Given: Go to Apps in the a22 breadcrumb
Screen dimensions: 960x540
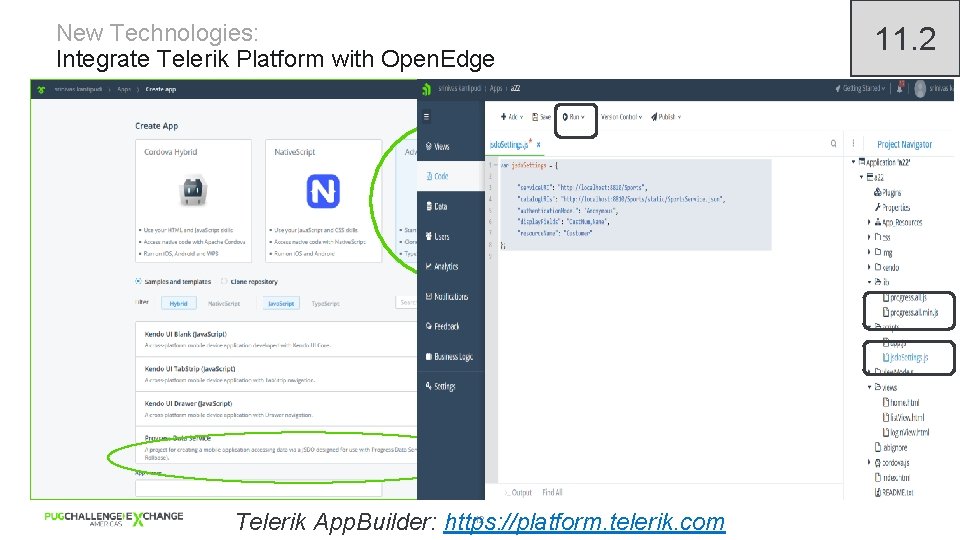Looking at the screenshot, I should pyautogui.click(x=496, y=89).
